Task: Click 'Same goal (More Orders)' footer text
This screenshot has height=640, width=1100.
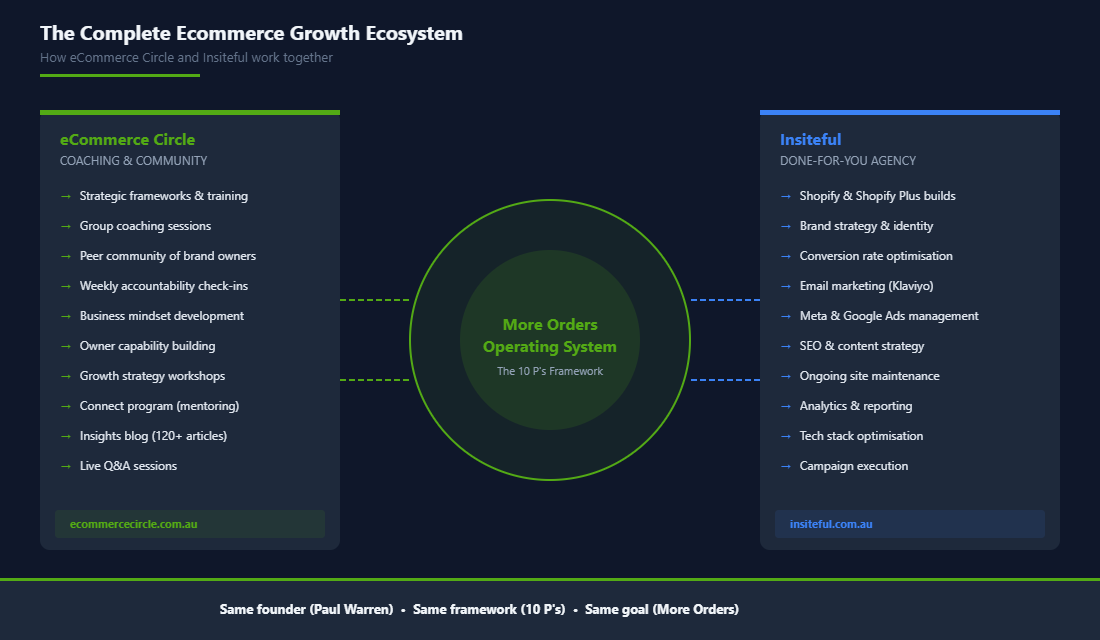Action: click(662, 609)
